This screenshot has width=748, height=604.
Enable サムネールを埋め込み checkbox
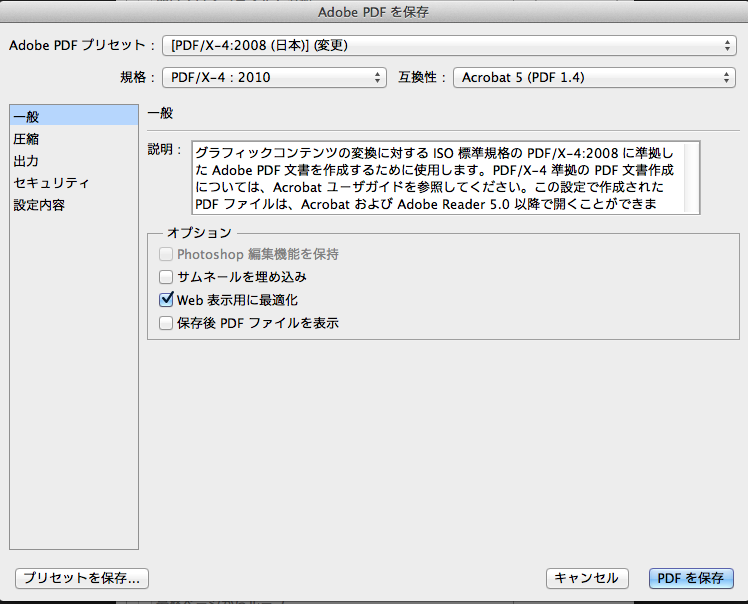point(166,277)
